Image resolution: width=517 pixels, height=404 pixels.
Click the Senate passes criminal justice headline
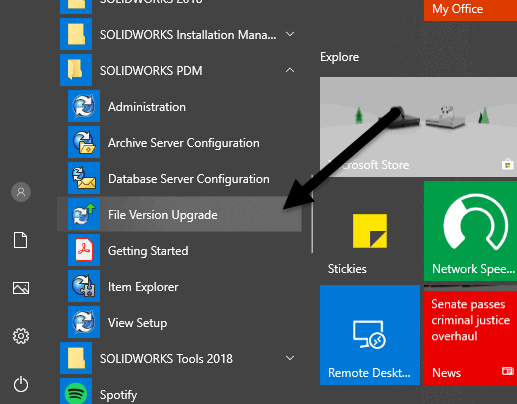point(470,320)
